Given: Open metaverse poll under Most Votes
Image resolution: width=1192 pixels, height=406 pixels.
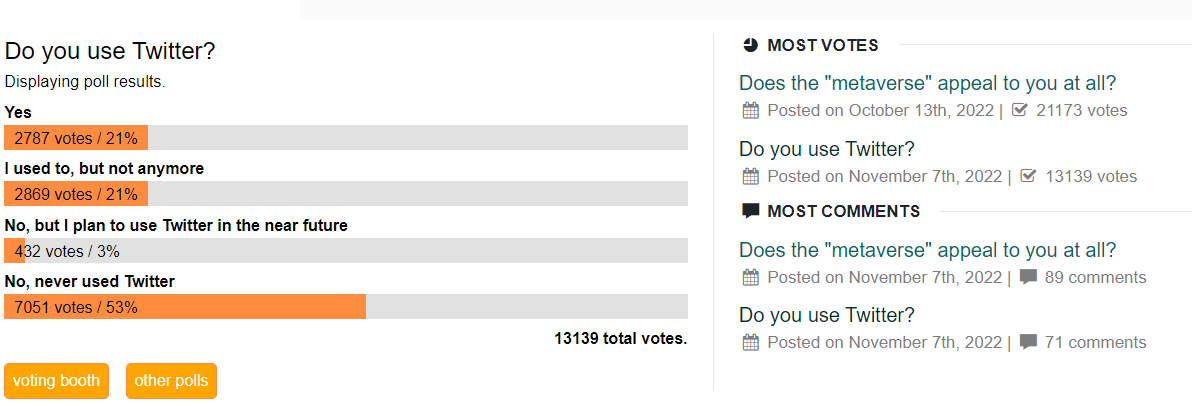Looking at the screenshot, I should click(x=927, y=83).
